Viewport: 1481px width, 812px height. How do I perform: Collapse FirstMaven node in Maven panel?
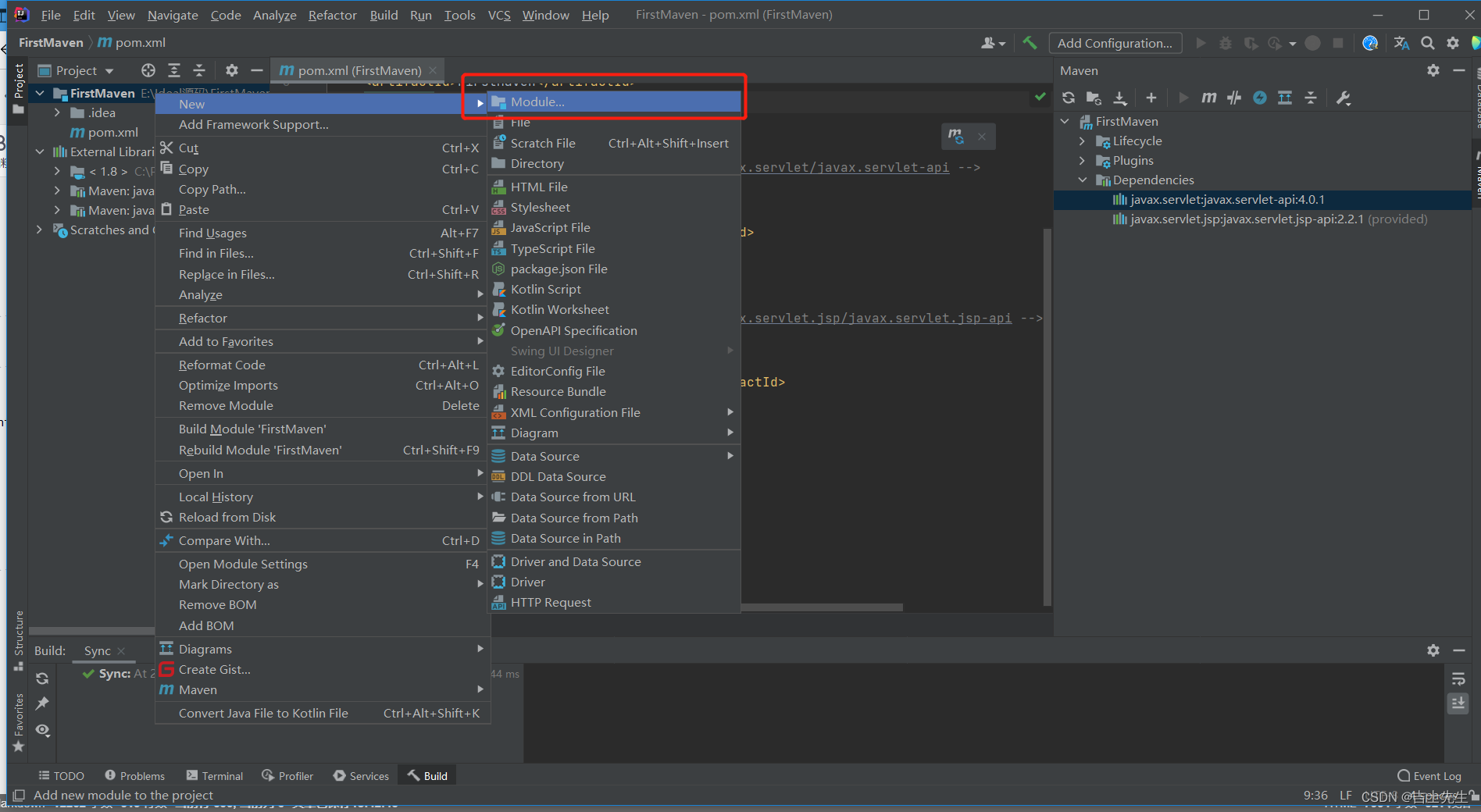tap(1065, 121)
